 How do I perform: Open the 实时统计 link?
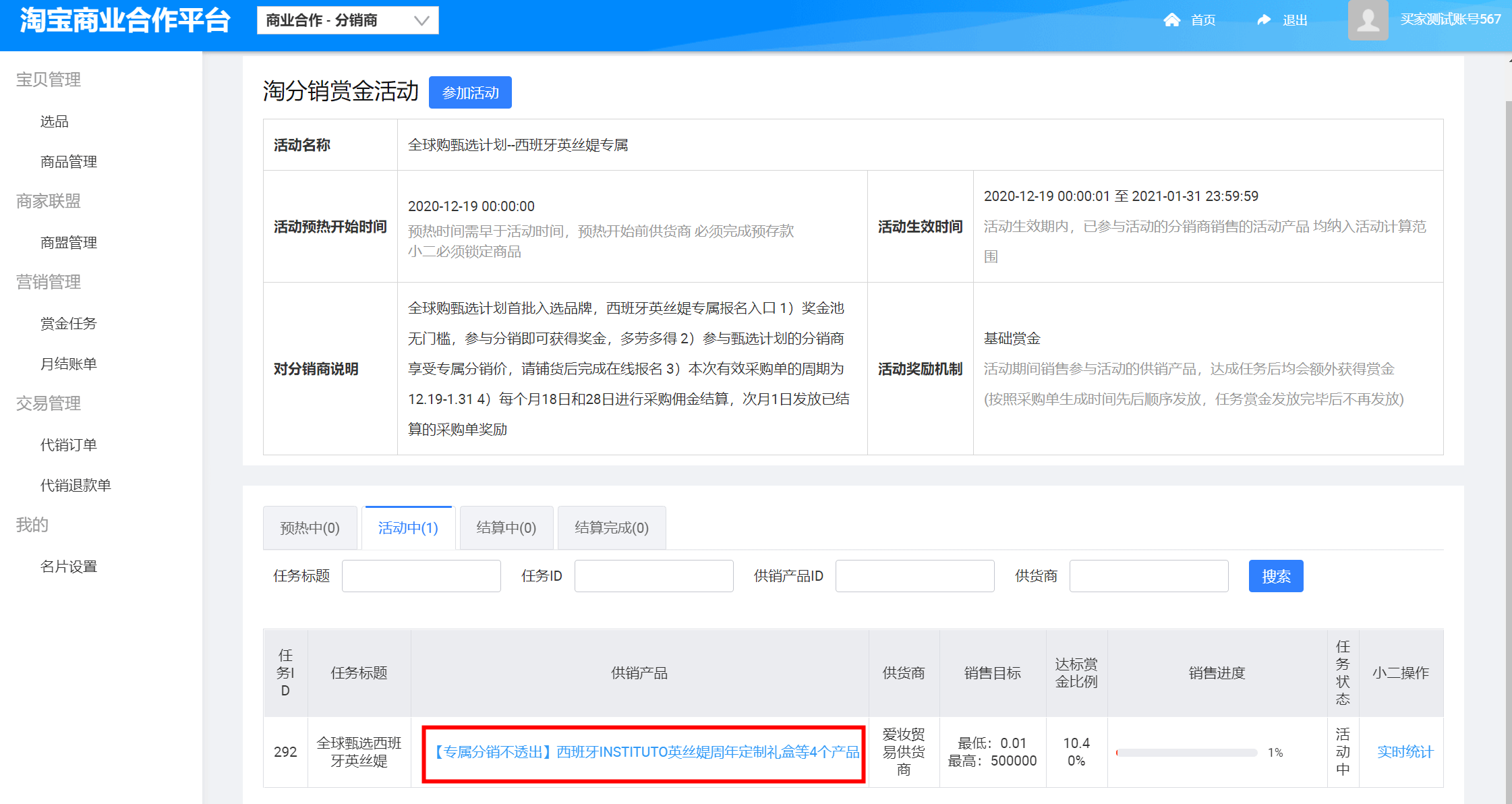1405,752
